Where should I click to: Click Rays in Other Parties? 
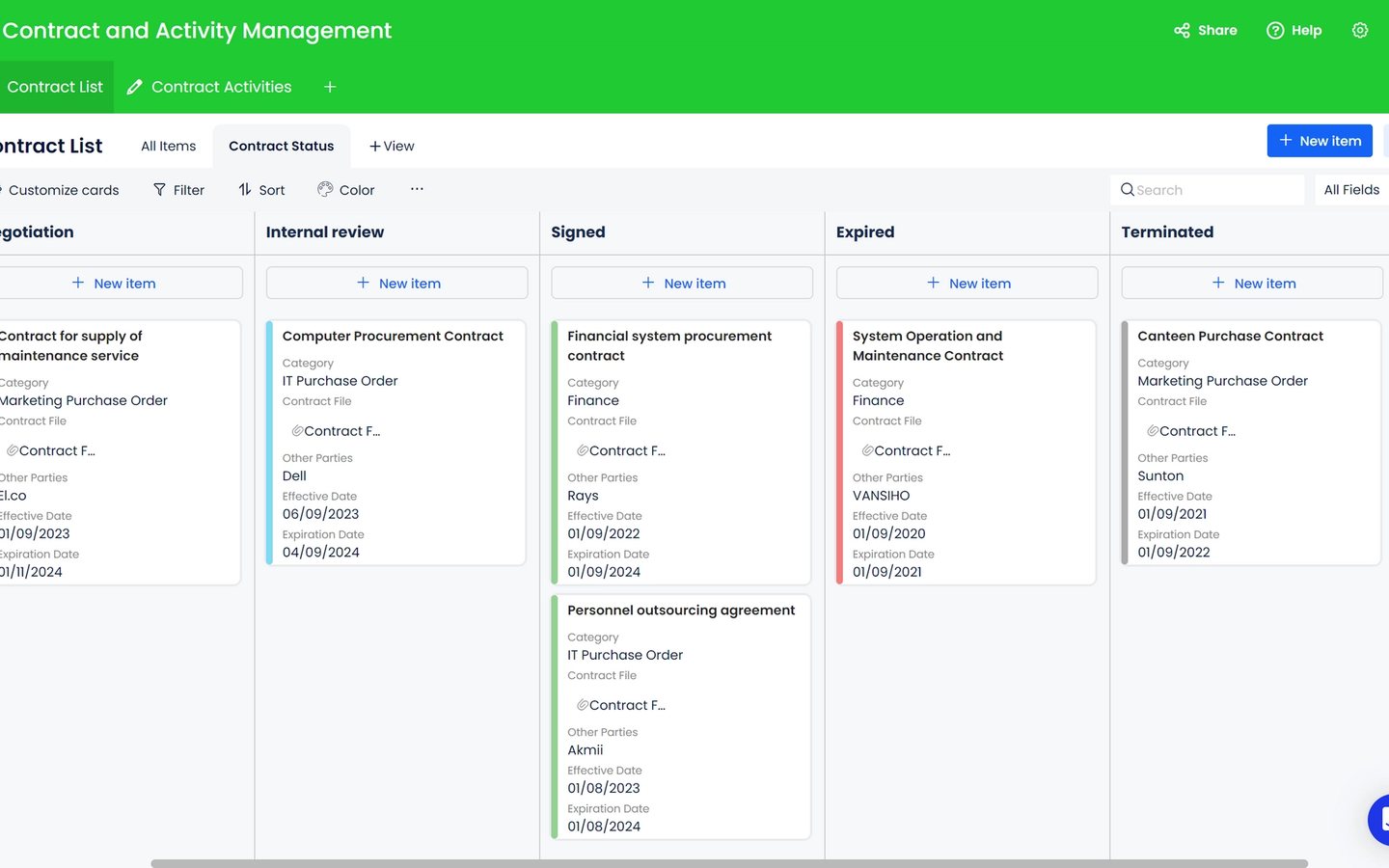coord(583,495)
